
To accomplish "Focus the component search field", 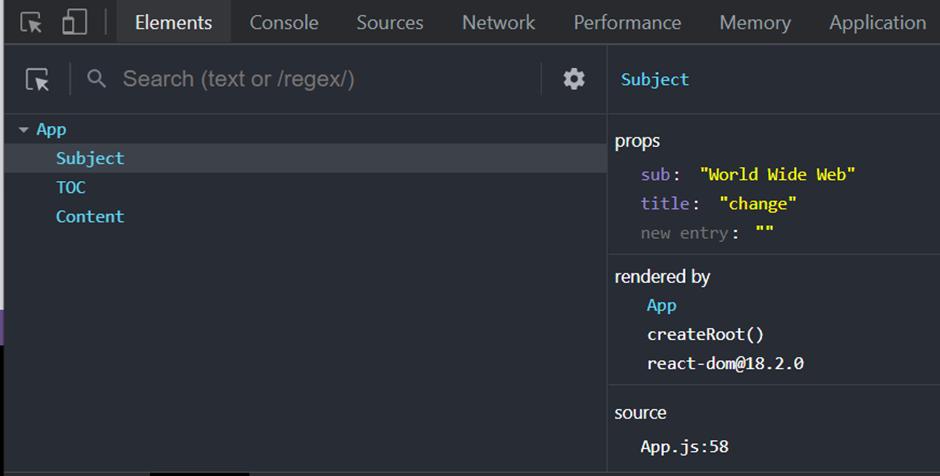I will pos(327,79).
